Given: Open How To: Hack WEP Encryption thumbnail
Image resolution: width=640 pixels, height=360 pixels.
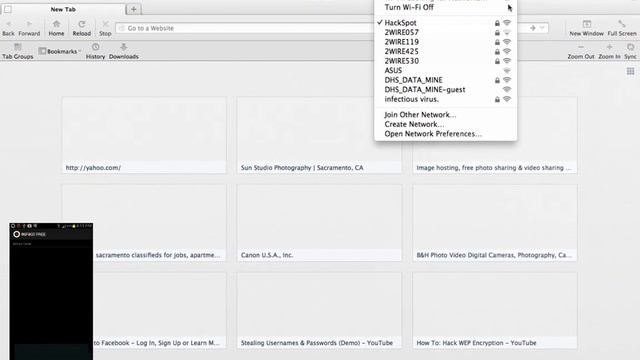Looking at the screenshot, I should 495,311.
